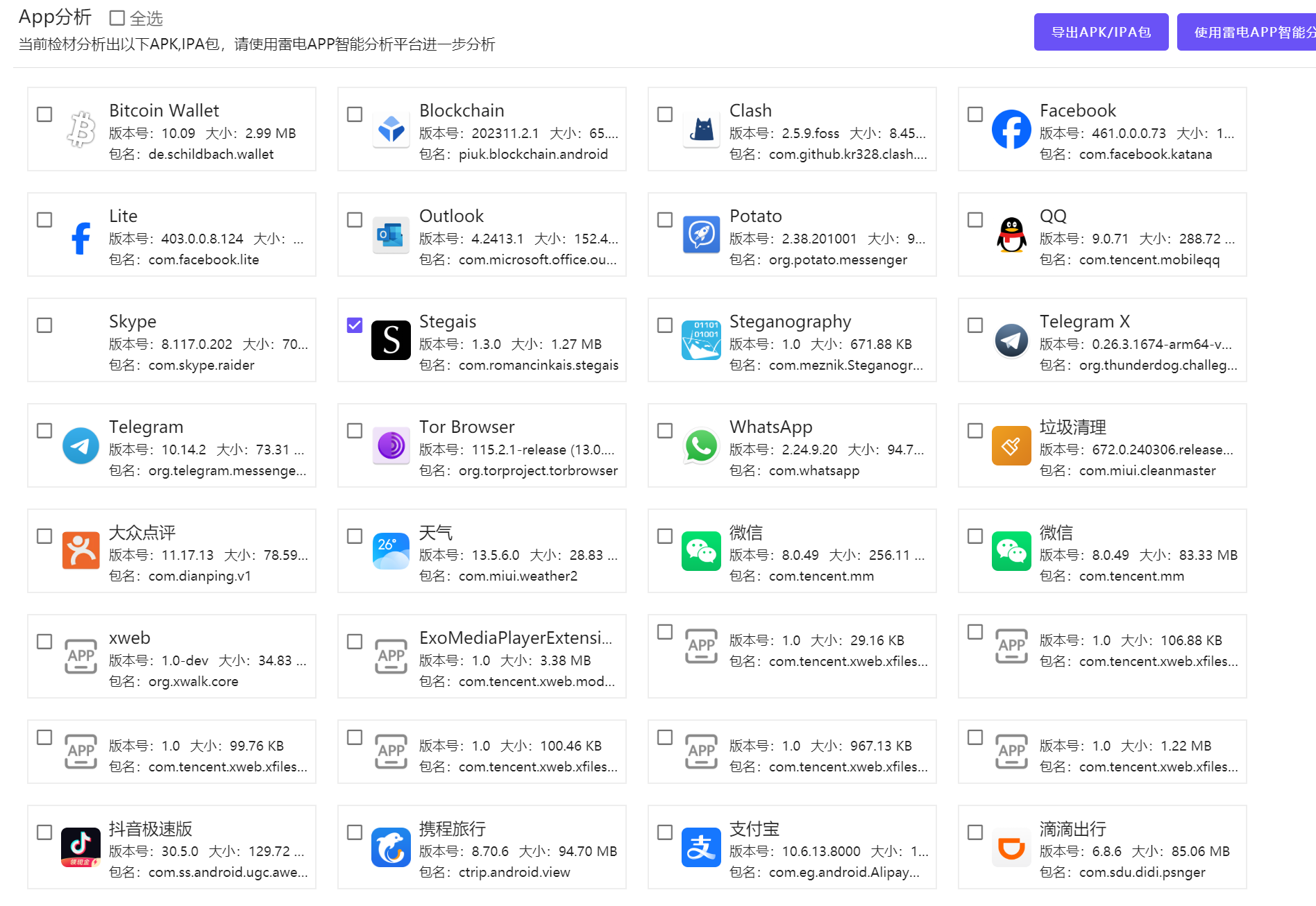Click the WhatsApp icon
1316x906 pixels.
pos(701,446)
